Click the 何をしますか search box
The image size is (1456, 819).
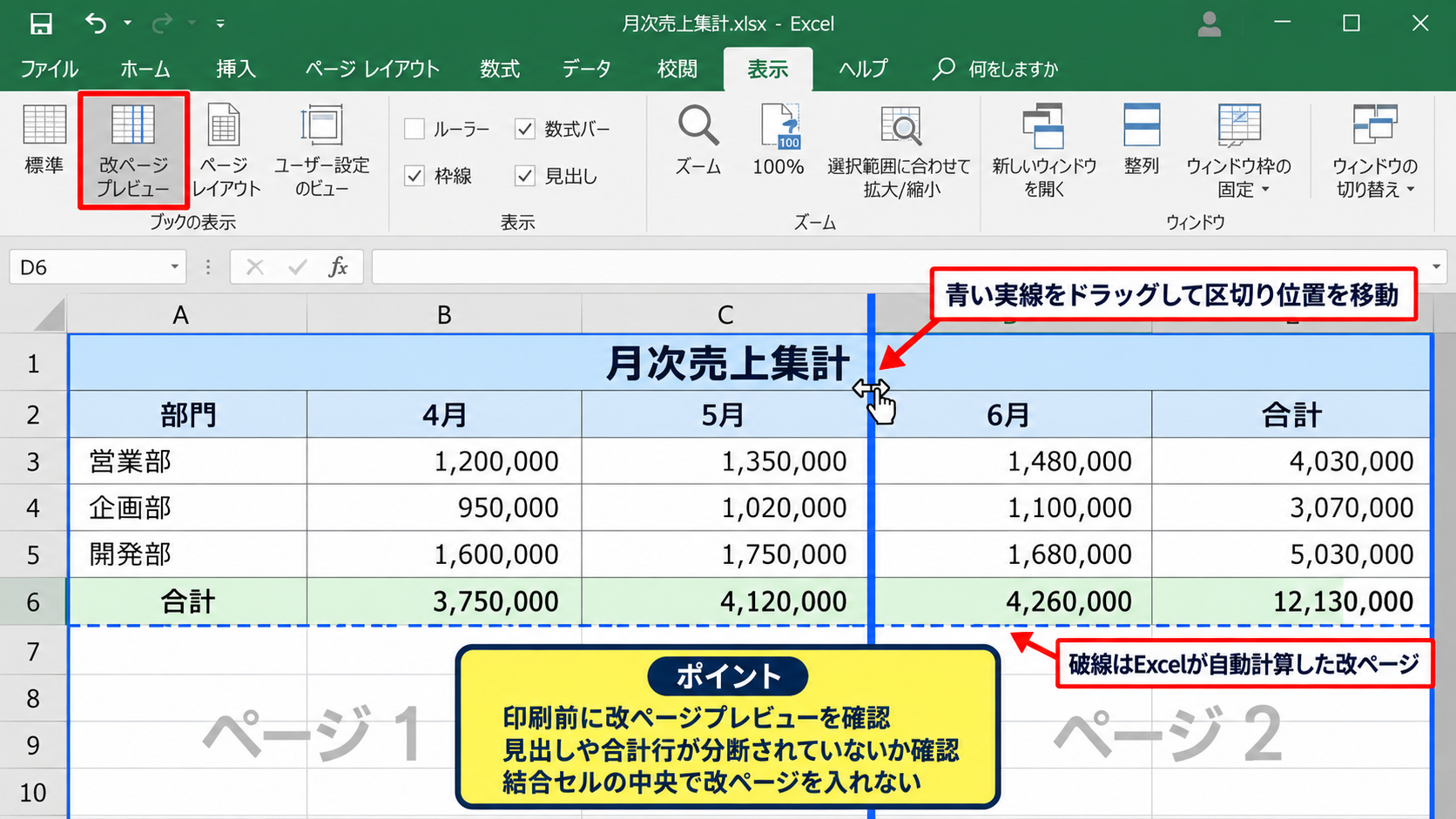click(996, 69)
